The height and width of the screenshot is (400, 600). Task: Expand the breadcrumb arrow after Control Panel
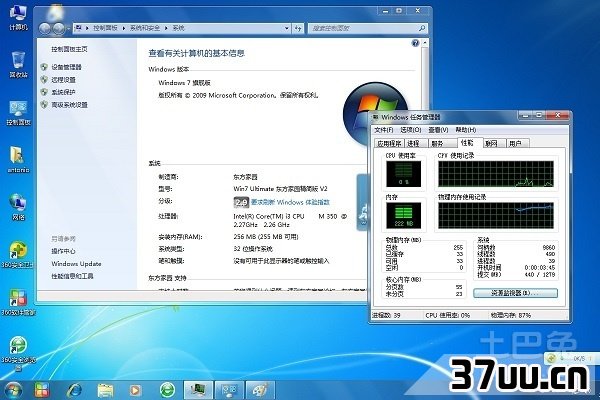124,28
